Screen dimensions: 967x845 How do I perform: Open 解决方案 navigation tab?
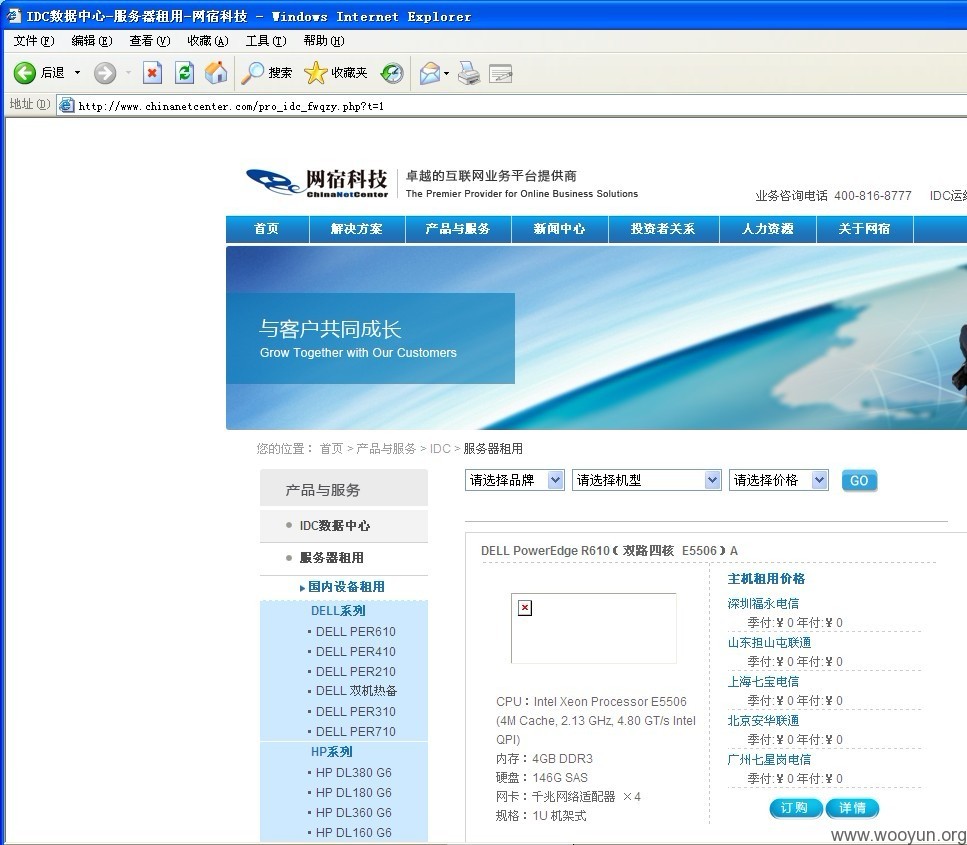pos(356,229)
